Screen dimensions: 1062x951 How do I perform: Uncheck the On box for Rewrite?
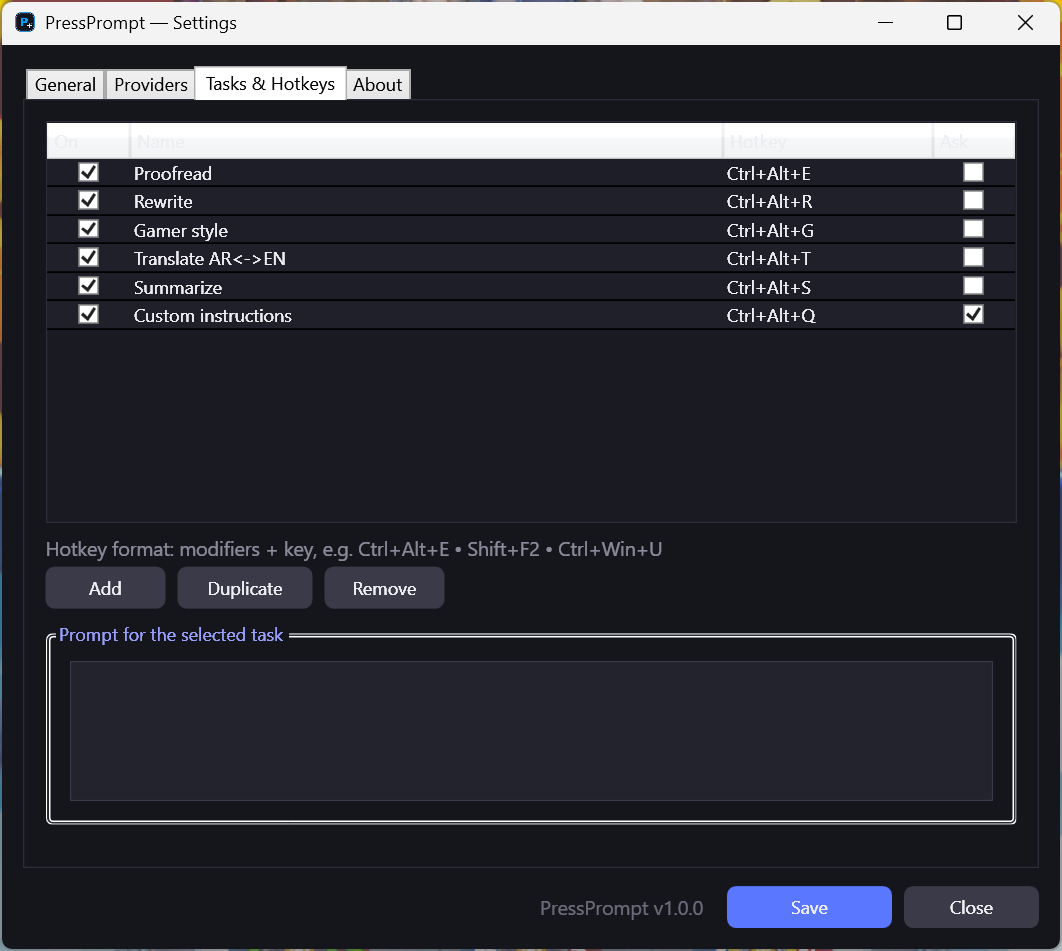88,200
